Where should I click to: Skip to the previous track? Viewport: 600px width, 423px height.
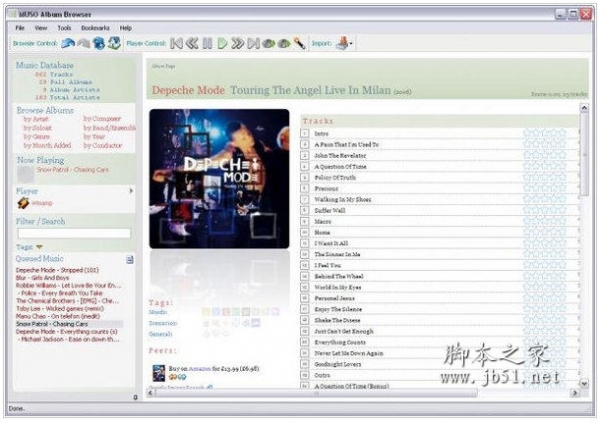(x=176, y=43)
